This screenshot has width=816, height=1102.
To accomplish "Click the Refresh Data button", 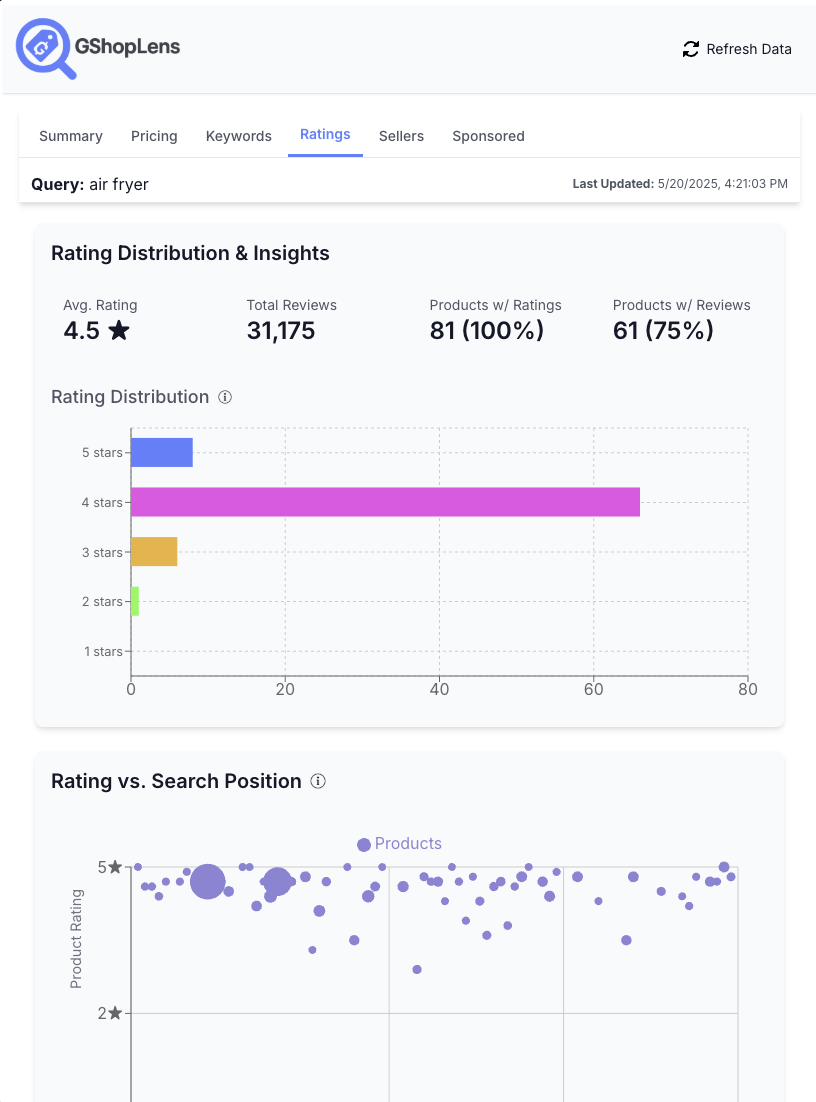I will tap(737, 49).
